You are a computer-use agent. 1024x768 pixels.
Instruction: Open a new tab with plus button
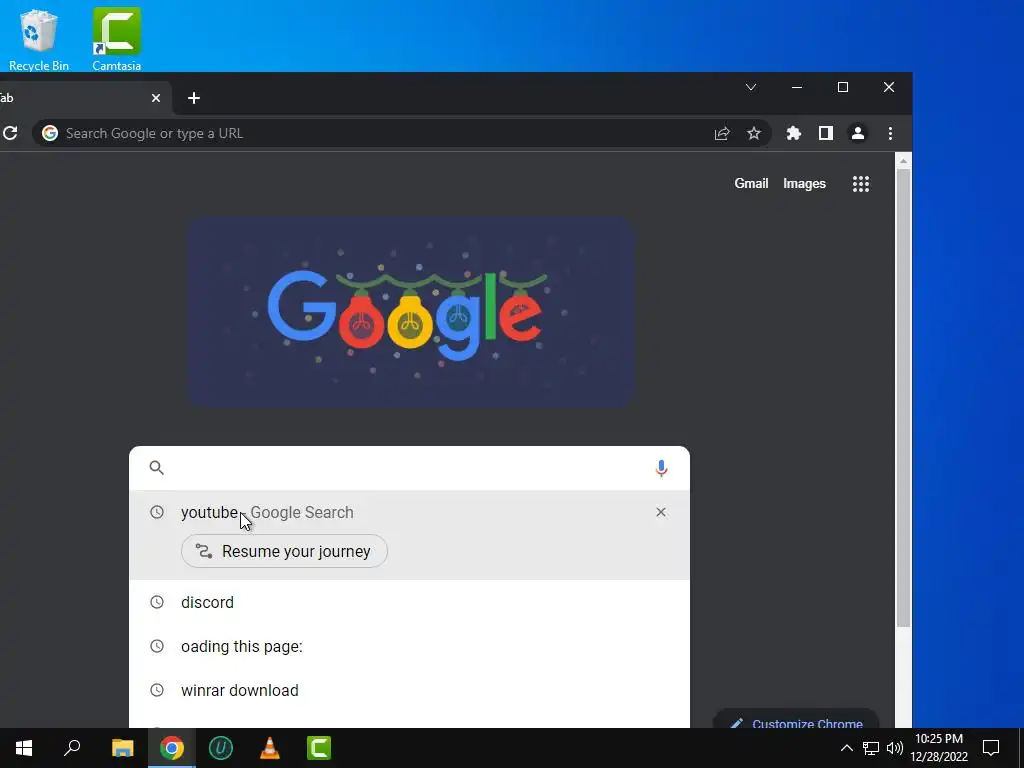pyautogui.click(x=193, y=98)
